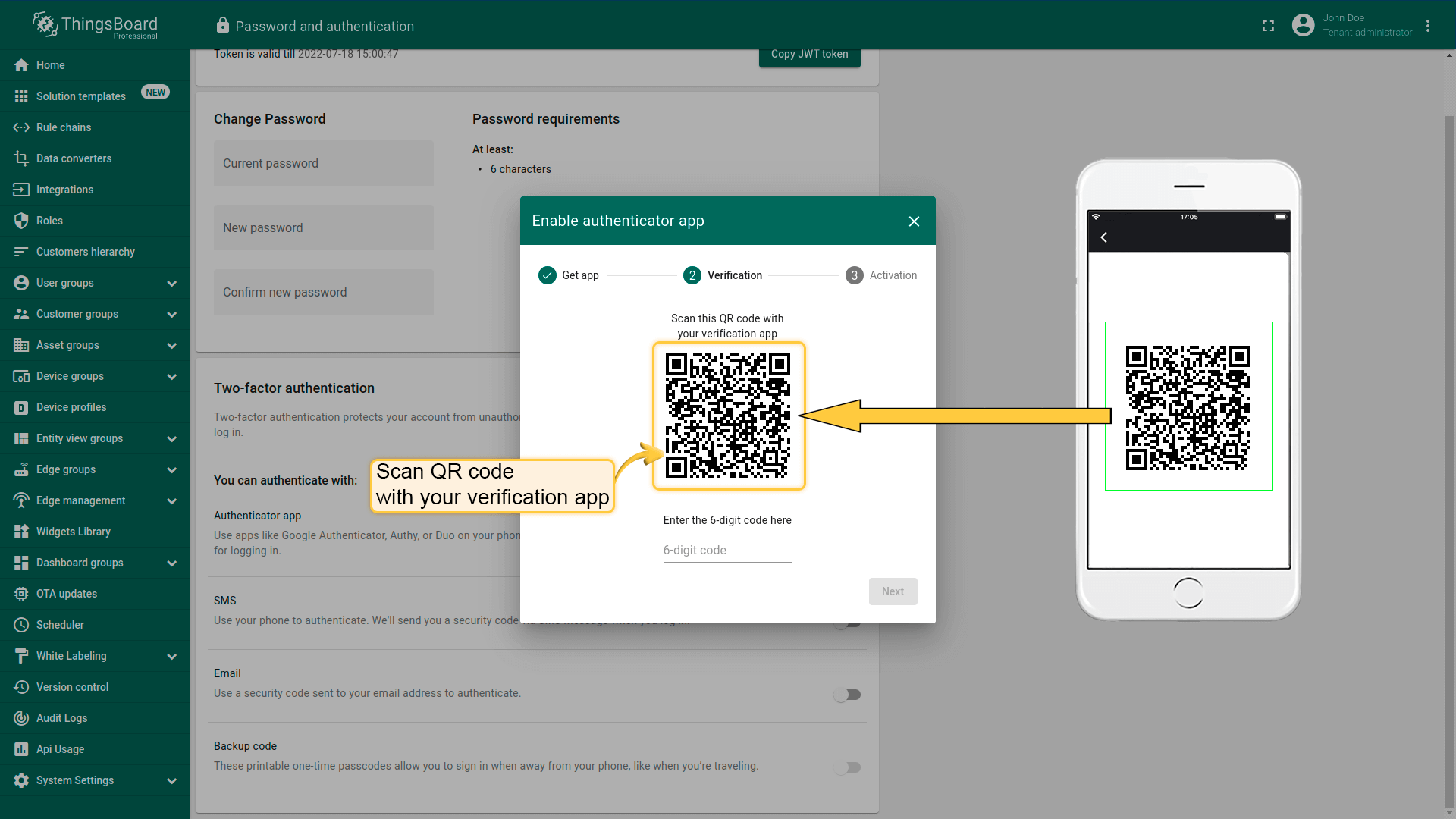Open Solution templates grid icon

tap(21, 96)
